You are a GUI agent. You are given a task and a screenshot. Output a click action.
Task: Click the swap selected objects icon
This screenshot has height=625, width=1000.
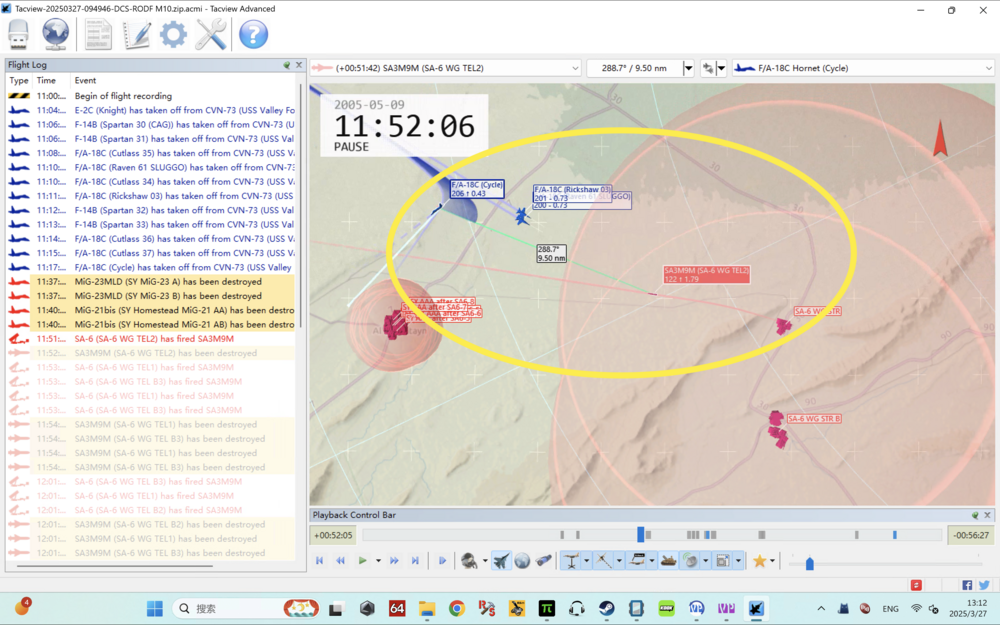click(708, 68)
